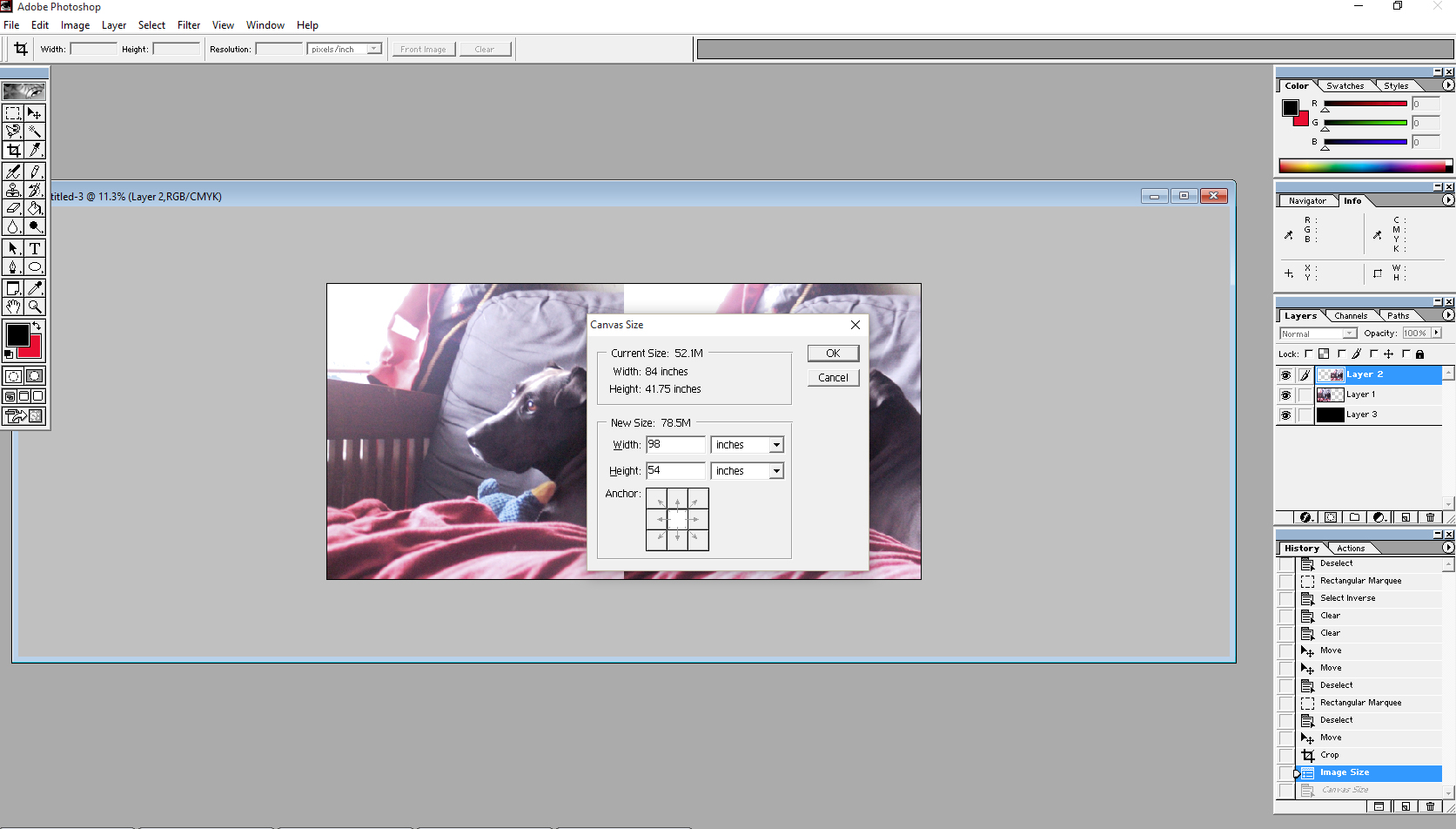Click the Clear button in options bar
Viewport: 1456px width, 829px height.
pos(485,49)
